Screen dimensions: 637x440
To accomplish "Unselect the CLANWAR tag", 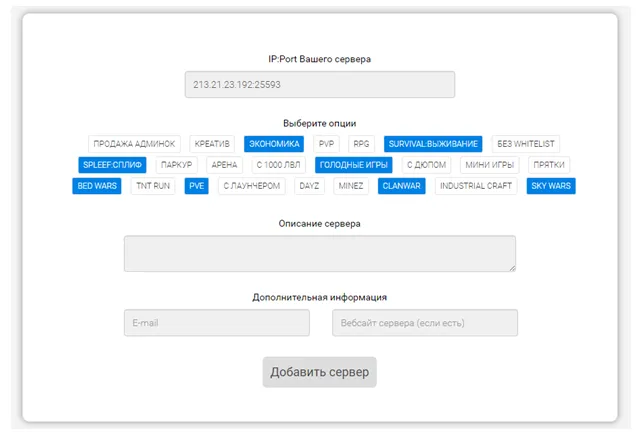I will (x=402, y=186).
